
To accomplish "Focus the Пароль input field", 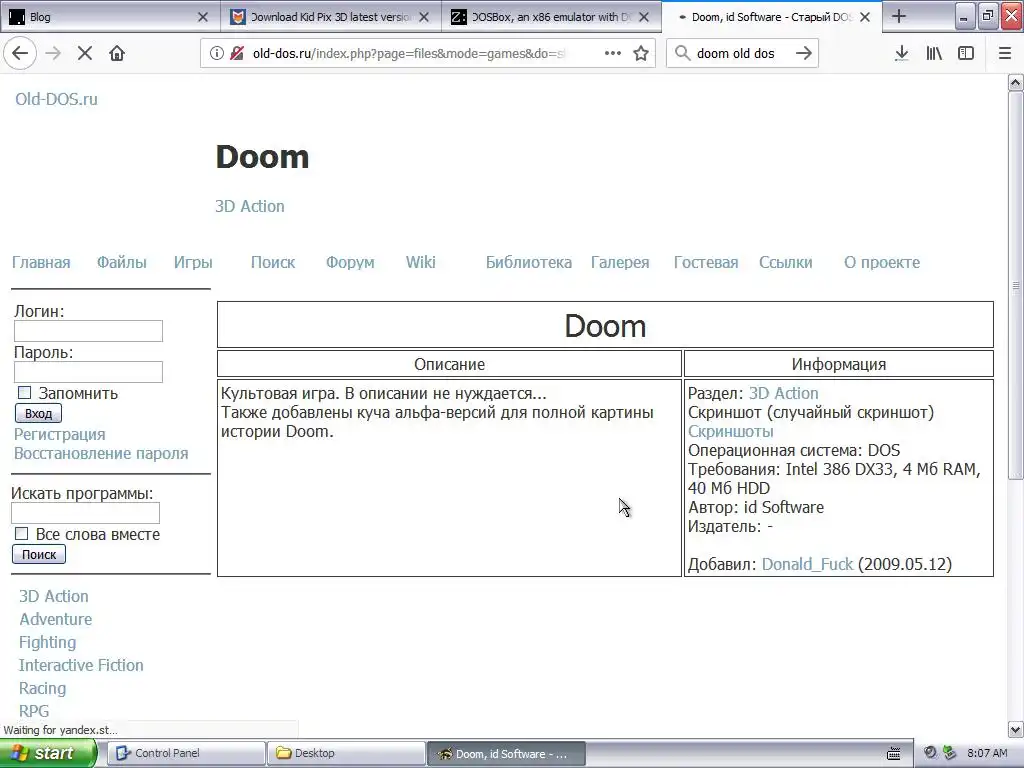I will (88, 372).
